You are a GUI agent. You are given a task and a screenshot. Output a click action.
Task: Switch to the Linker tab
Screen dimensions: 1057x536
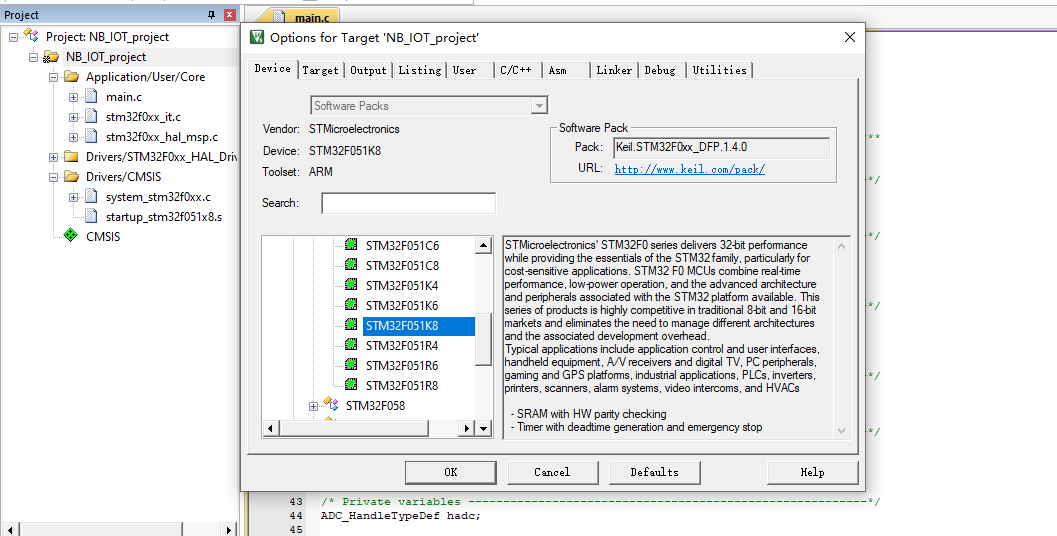(614, 70)
